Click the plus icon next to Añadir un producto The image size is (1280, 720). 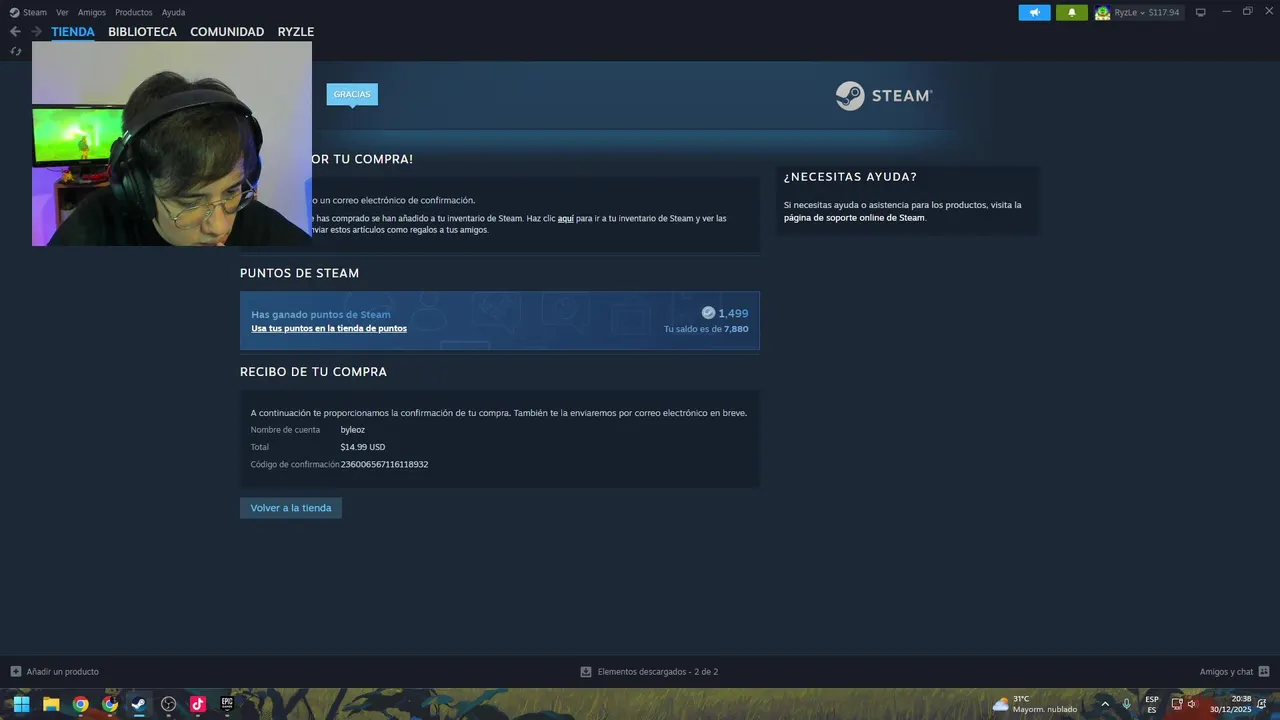15,671
